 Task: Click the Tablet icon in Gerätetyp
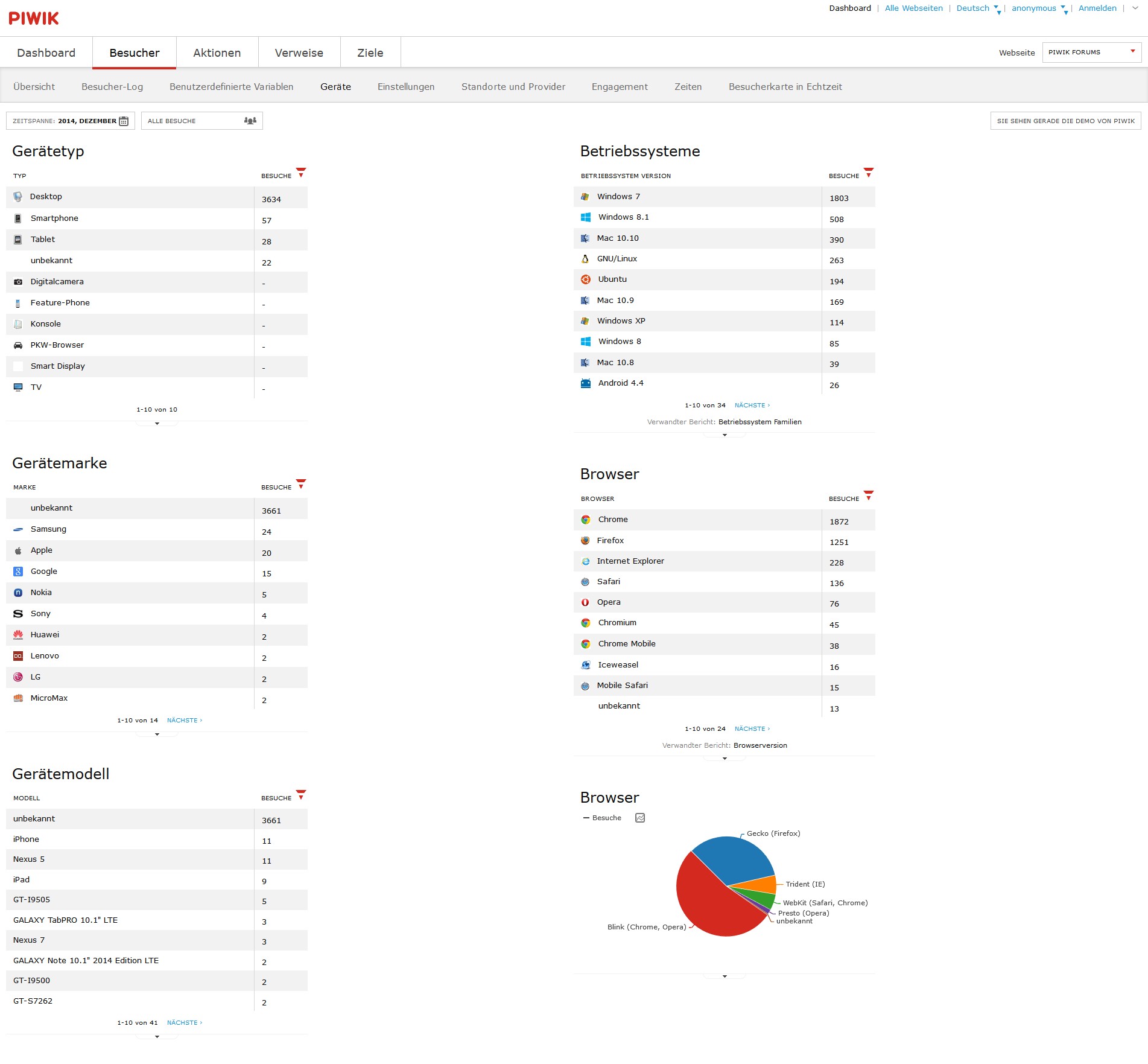(18, 240)
